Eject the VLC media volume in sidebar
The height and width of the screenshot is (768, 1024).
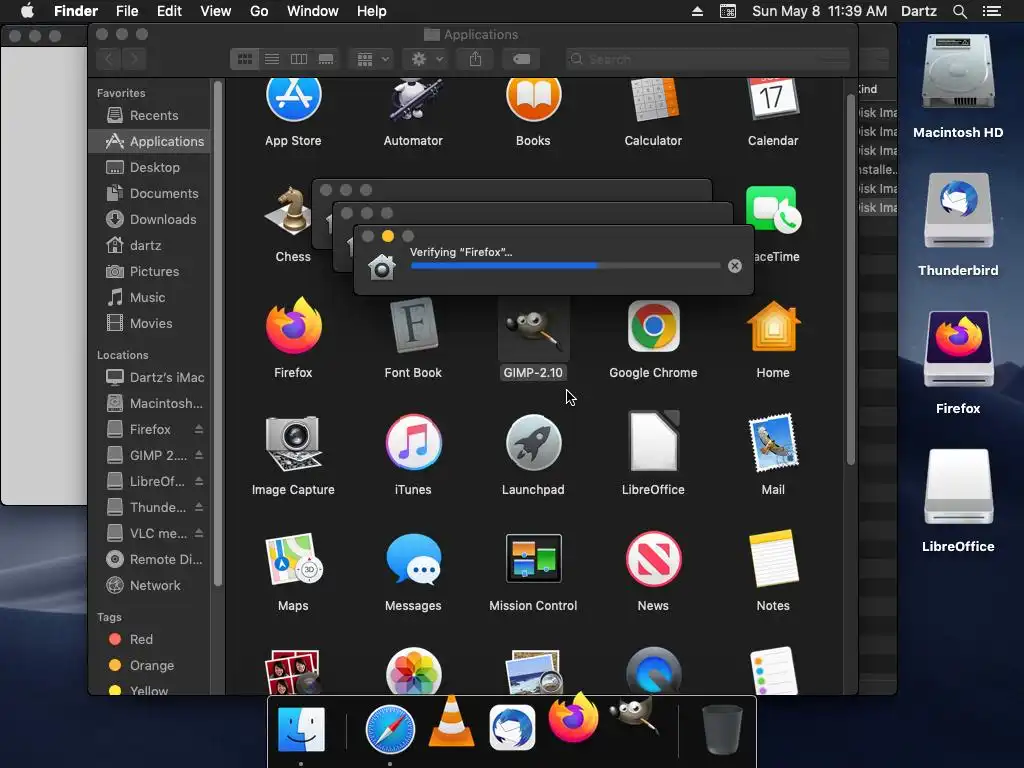tap(199, 534)
